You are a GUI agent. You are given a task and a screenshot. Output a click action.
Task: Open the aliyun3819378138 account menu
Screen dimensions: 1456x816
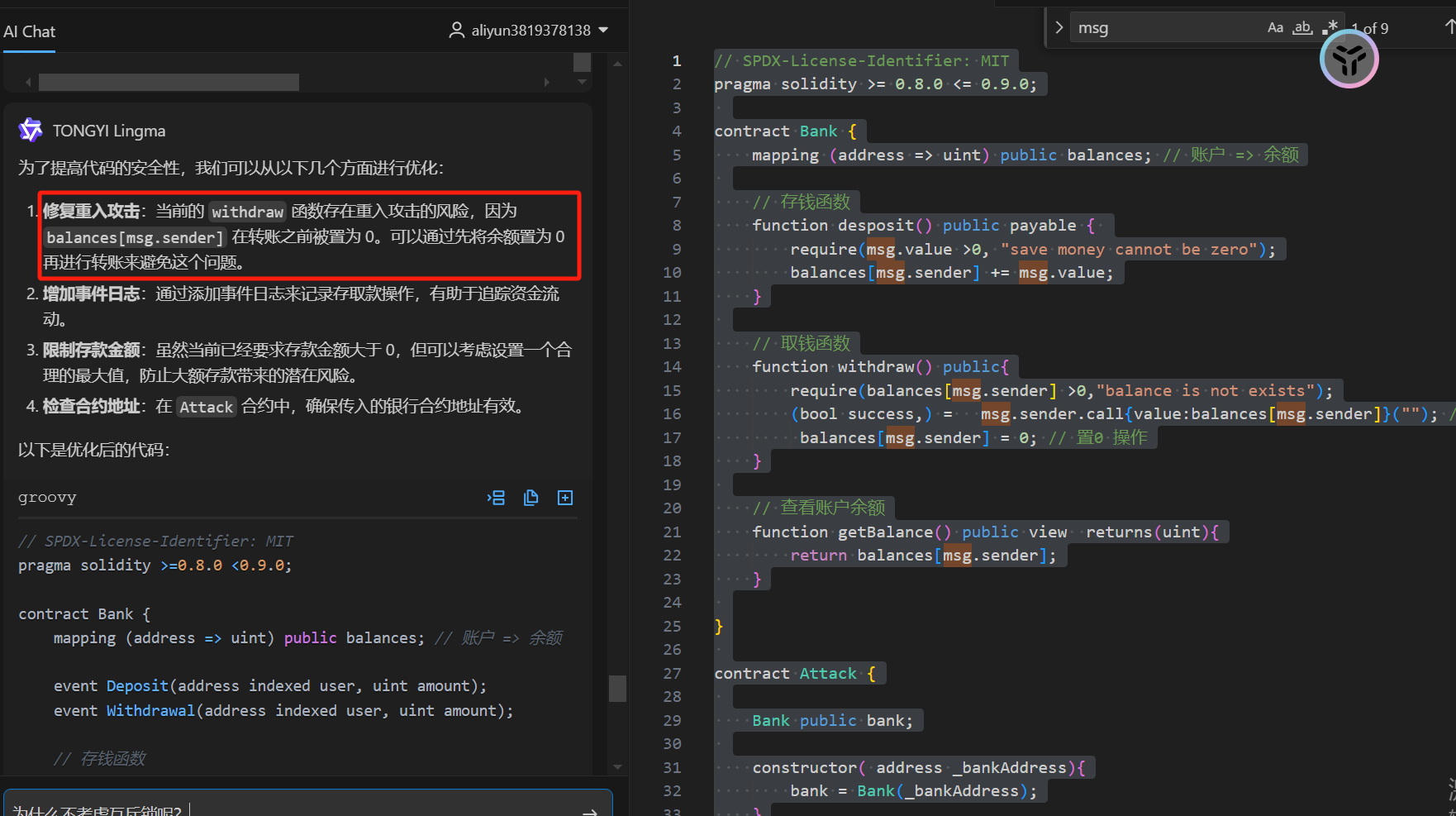[x=529, y=31]
